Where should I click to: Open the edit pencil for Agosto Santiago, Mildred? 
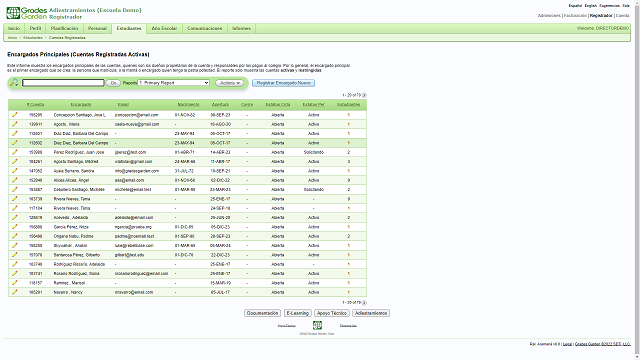click(15, 162)
